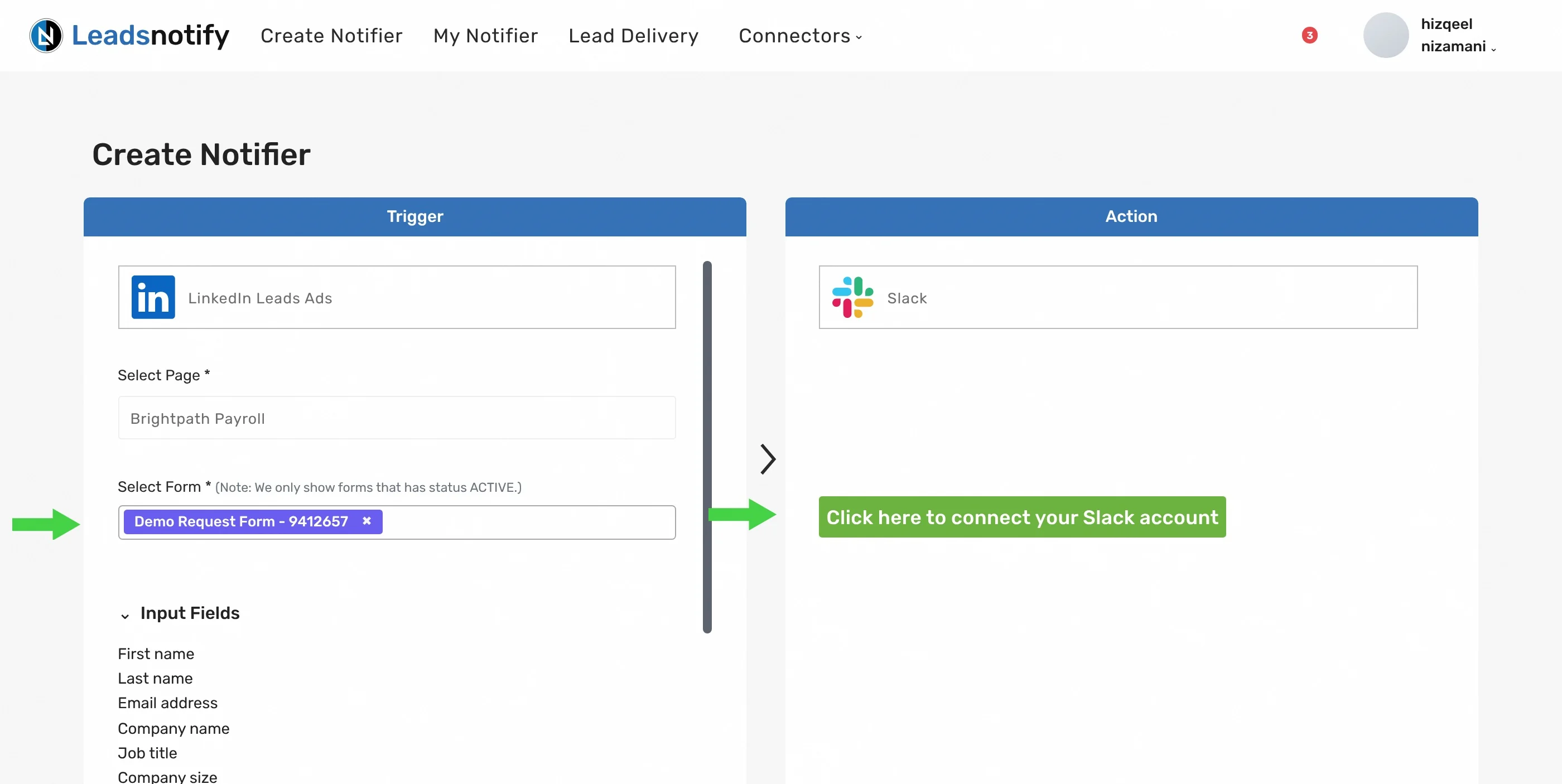Select the Company name field text

click(173, 728)
